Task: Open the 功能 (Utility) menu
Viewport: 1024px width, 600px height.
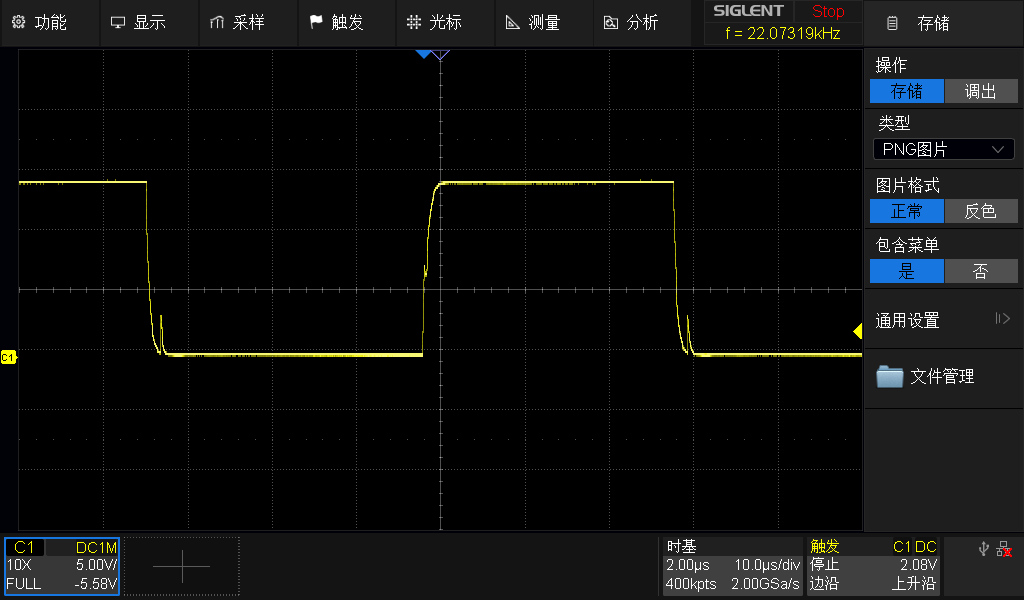Action: click(x=50, y=23)
